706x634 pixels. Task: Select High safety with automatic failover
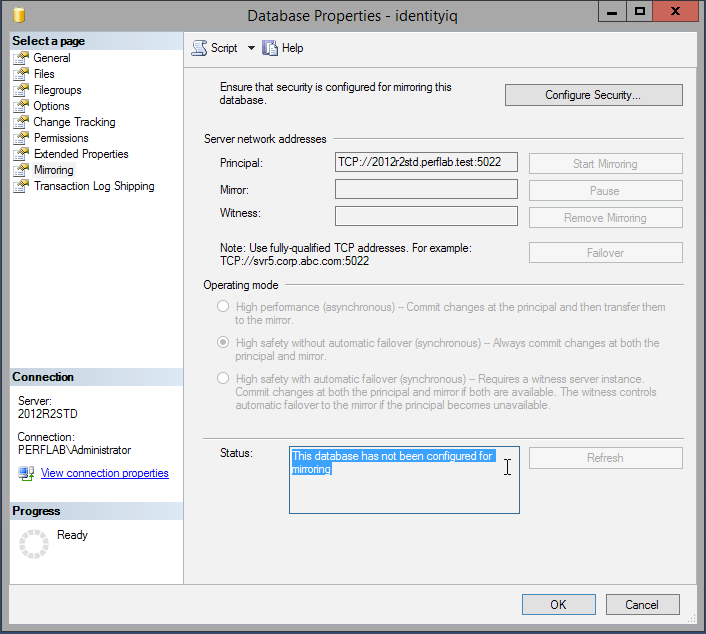click(223, 378)
